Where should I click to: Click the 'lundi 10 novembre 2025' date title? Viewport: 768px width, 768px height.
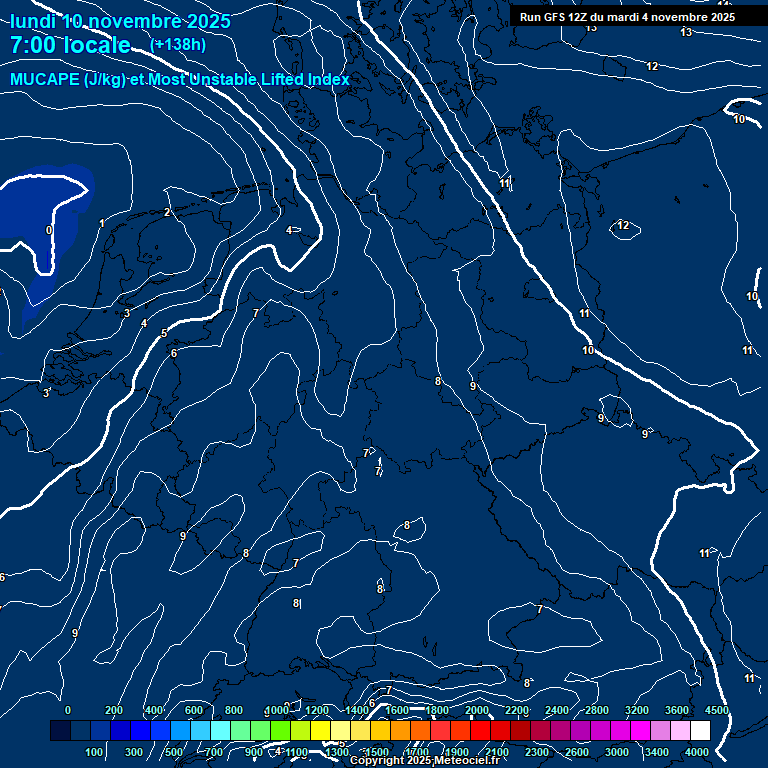click(x=120, y=21)
